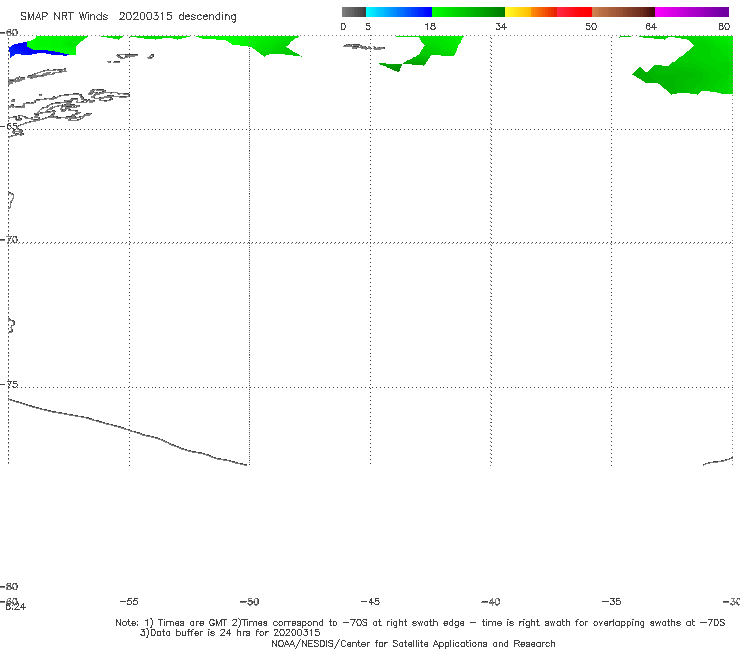Click the '6:24' swath time label
This screenshot has height=650, width=740.
tap(16, 607)
